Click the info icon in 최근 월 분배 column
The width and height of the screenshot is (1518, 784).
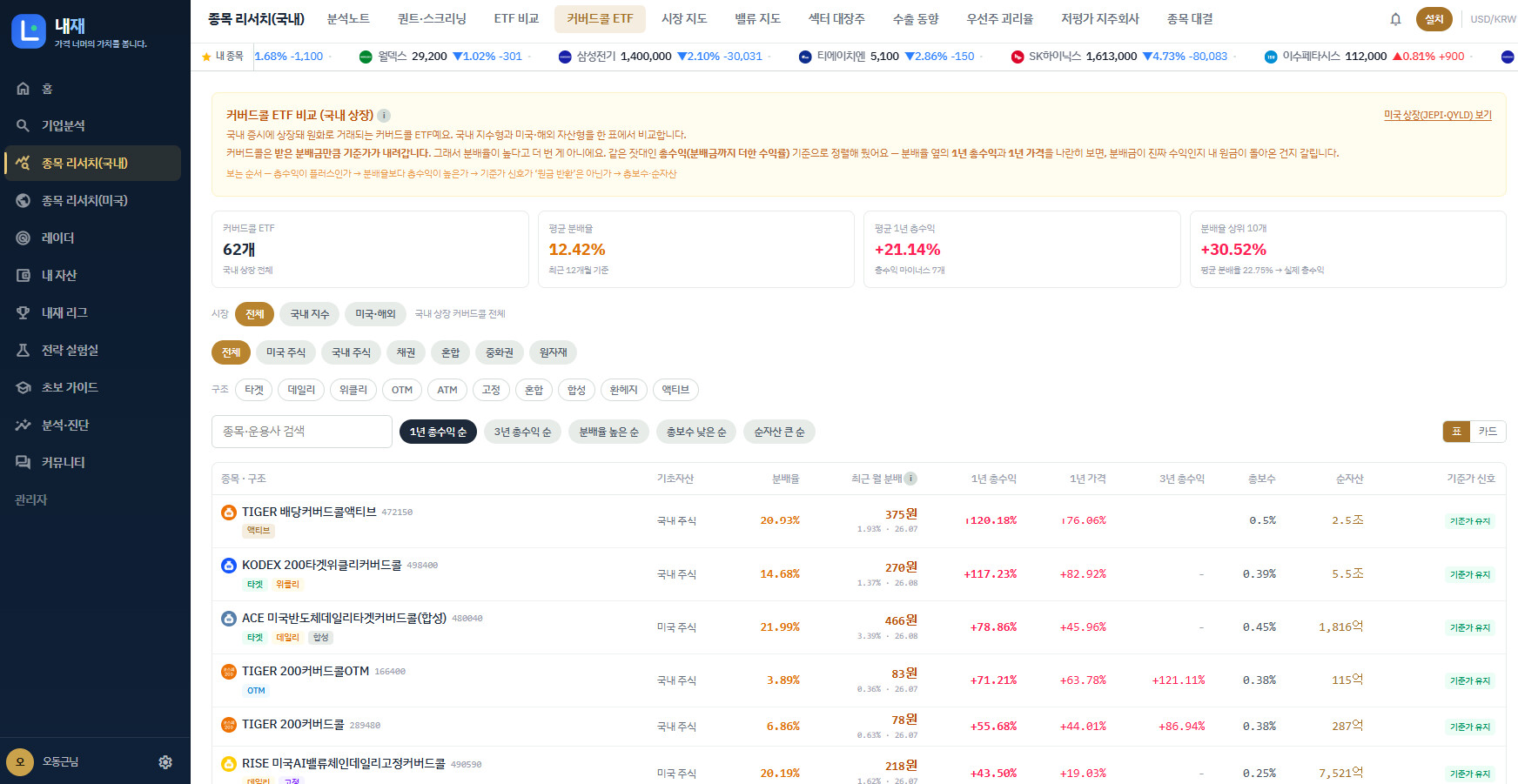910,479
